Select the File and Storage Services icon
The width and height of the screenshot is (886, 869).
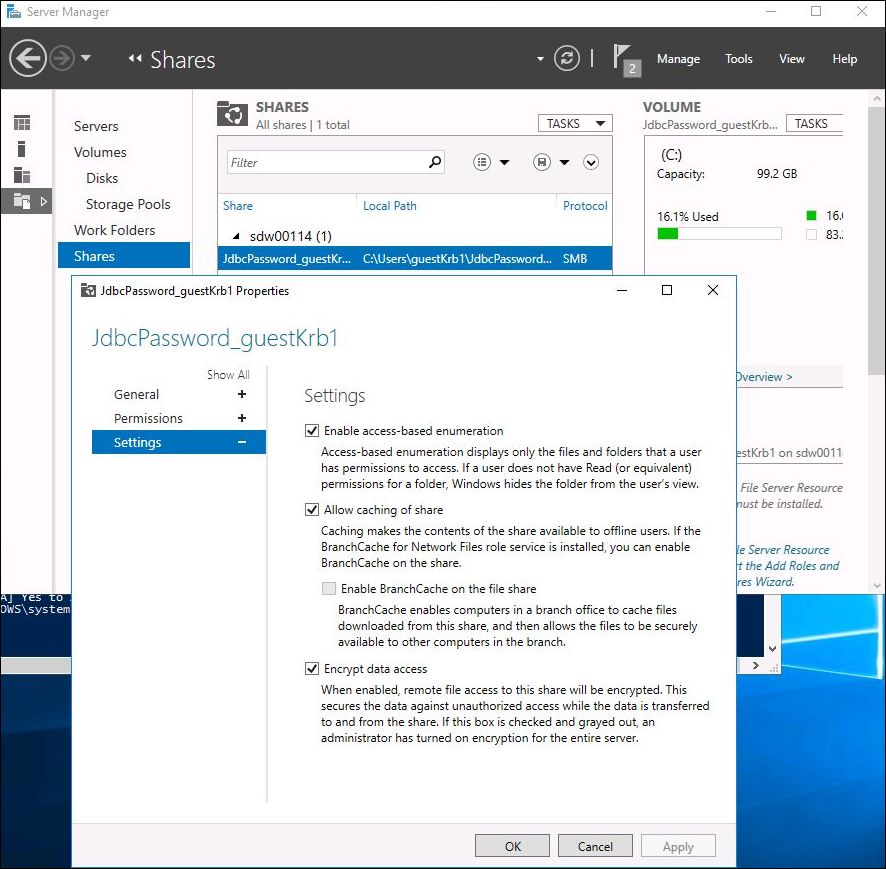point(22,201)
